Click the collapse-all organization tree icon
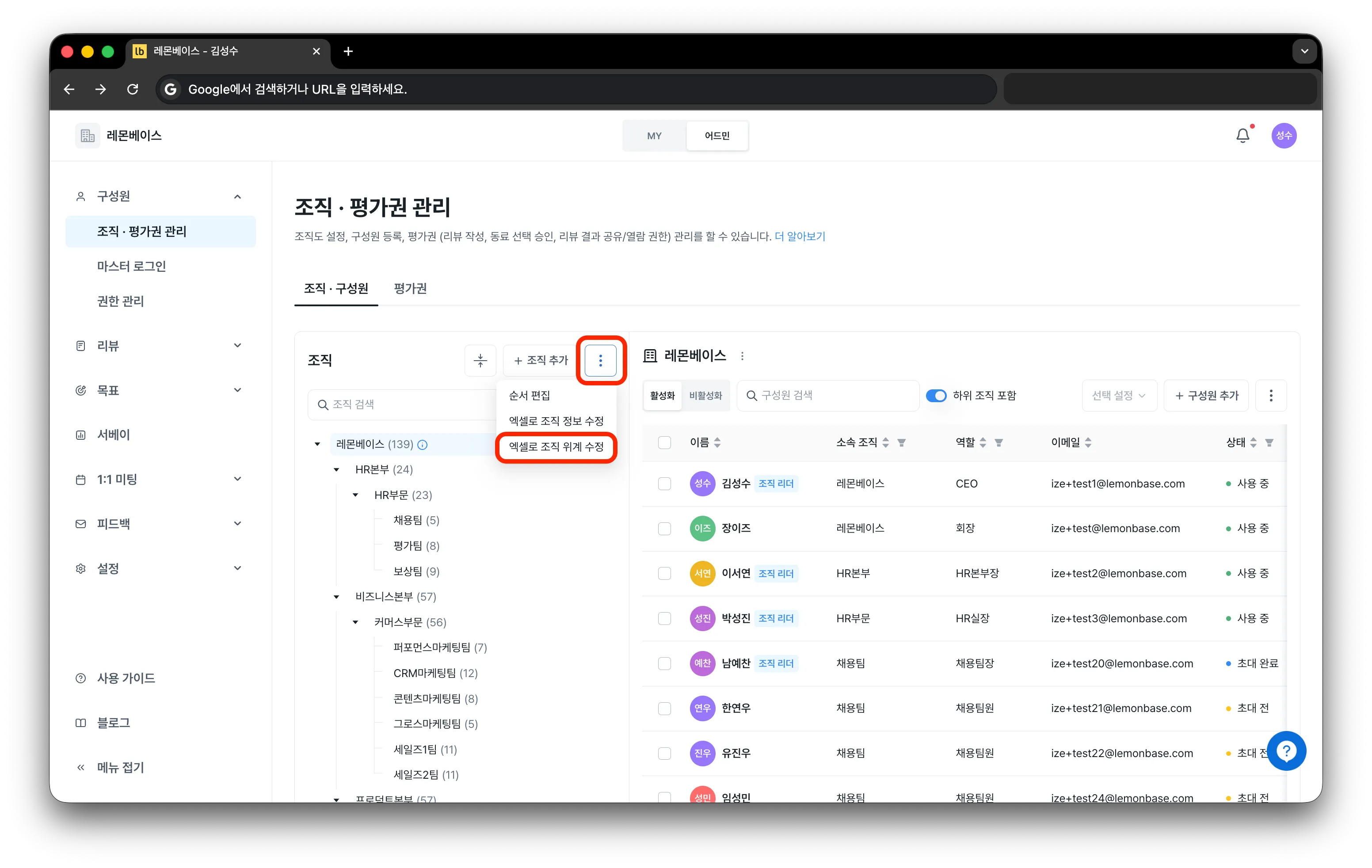The height and width of the screenshot is (868, 1372). point(480,360)
